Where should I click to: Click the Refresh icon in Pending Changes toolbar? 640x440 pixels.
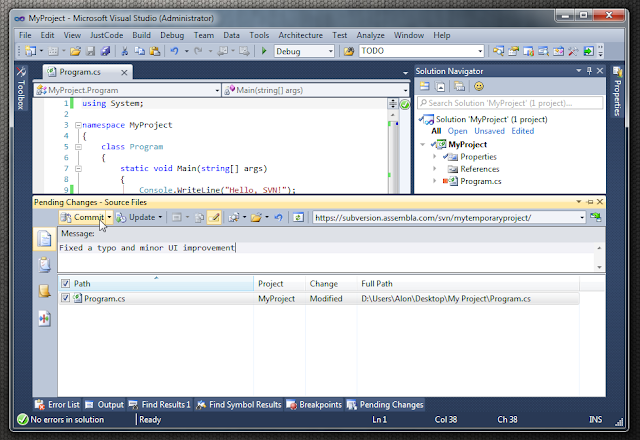[298, 218]
